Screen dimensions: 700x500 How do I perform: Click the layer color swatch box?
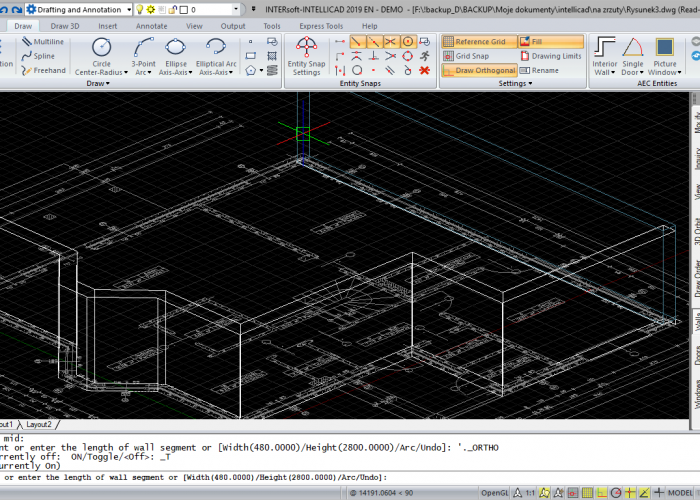184,9
